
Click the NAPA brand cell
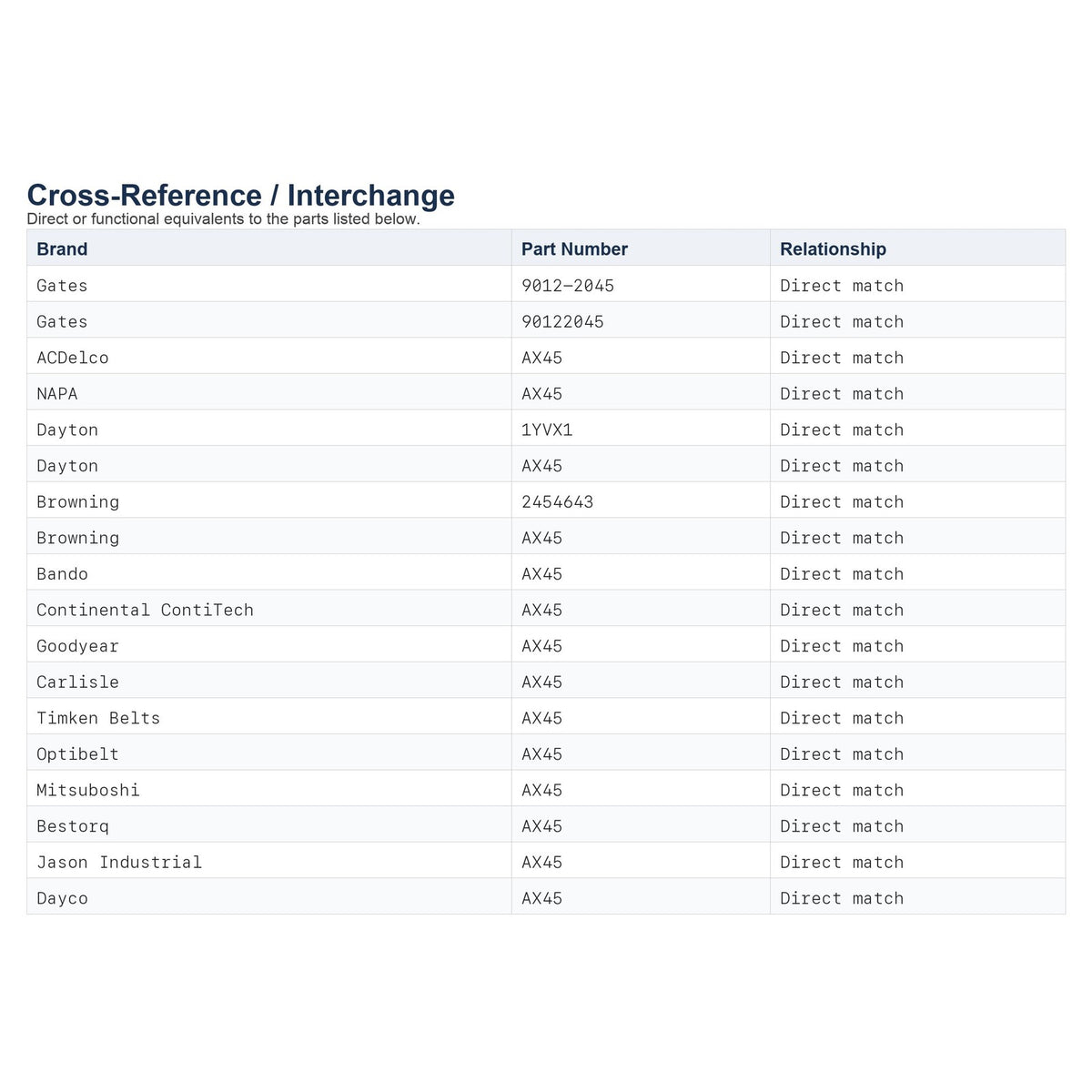[269, 393]
